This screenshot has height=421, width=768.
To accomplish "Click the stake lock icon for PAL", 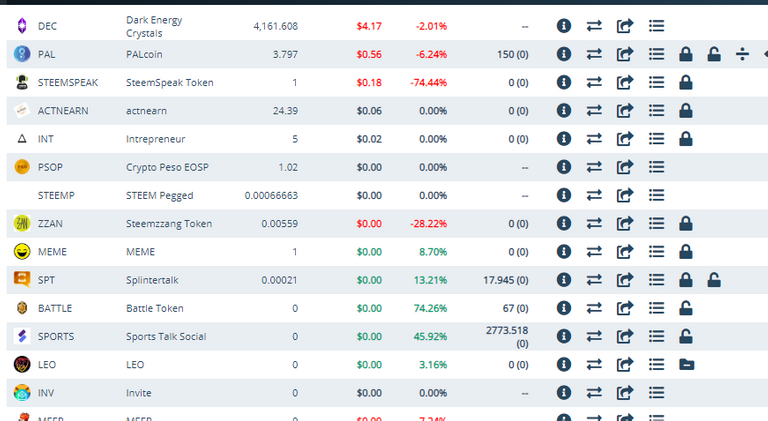I will [686, 54].
